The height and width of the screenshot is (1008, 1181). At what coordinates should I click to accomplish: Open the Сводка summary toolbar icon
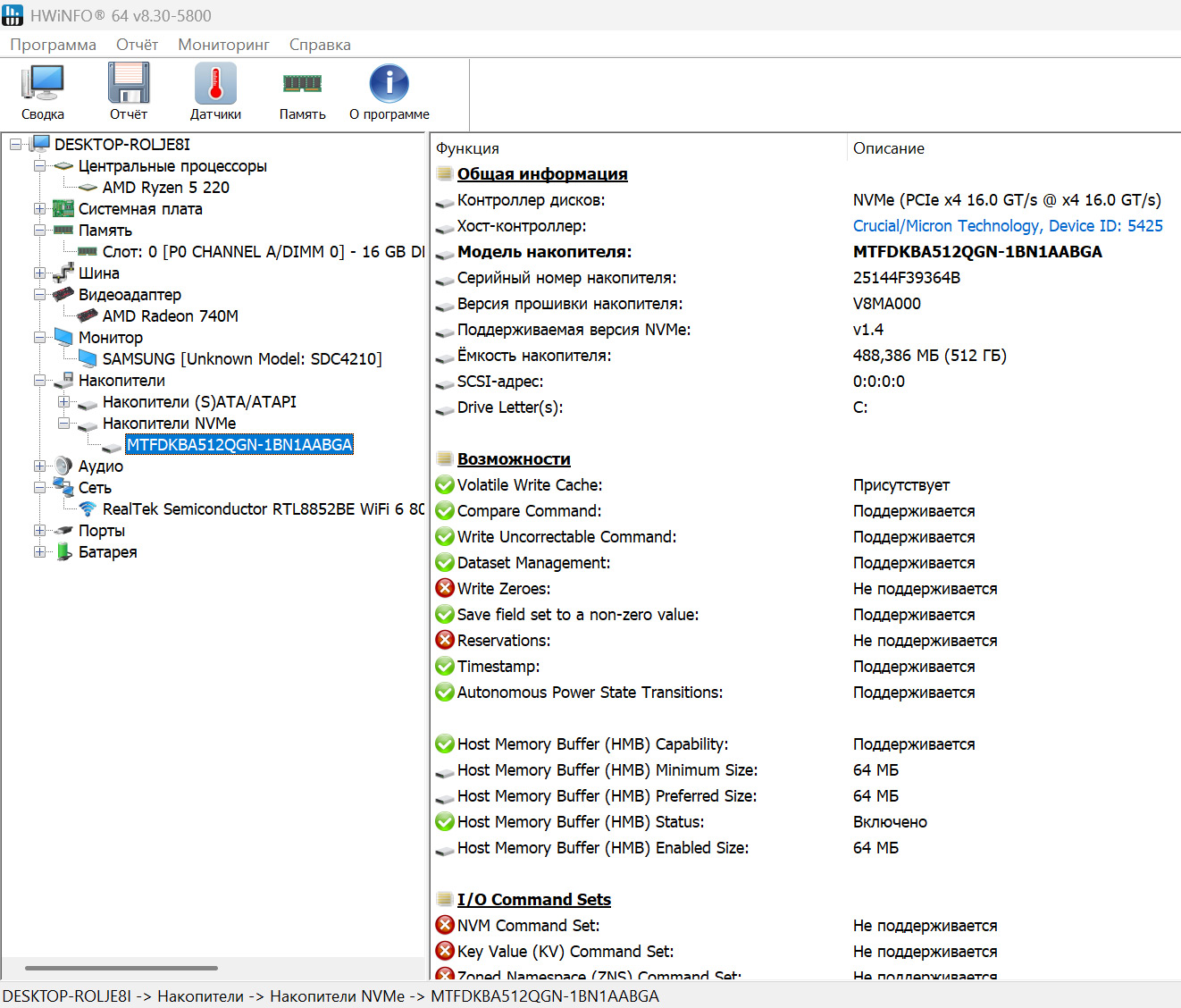[x=42, y=84]
